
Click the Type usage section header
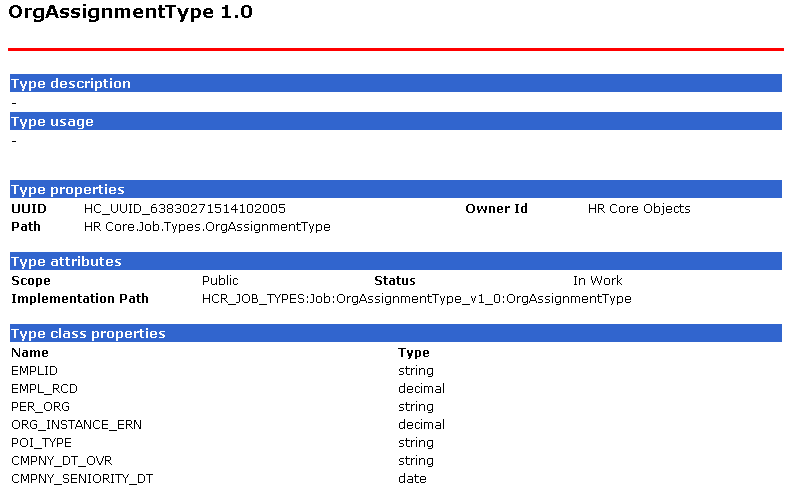pos(396,121)
